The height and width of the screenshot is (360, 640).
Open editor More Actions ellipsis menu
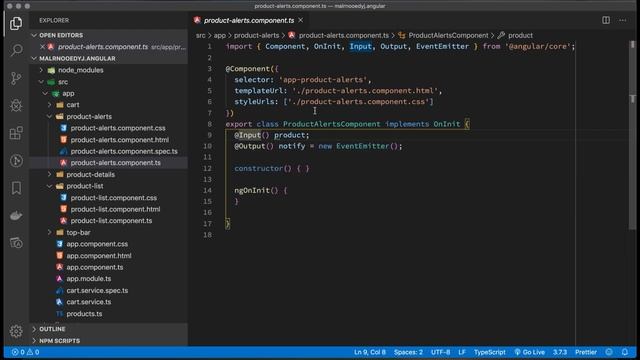click(x=622, y=20)
